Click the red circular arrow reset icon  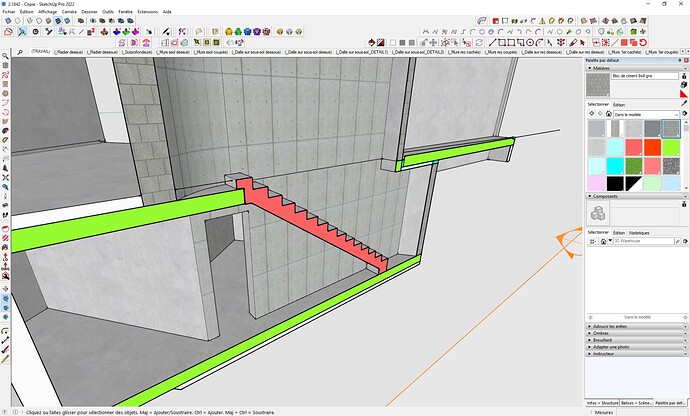(x=643, y=43)
